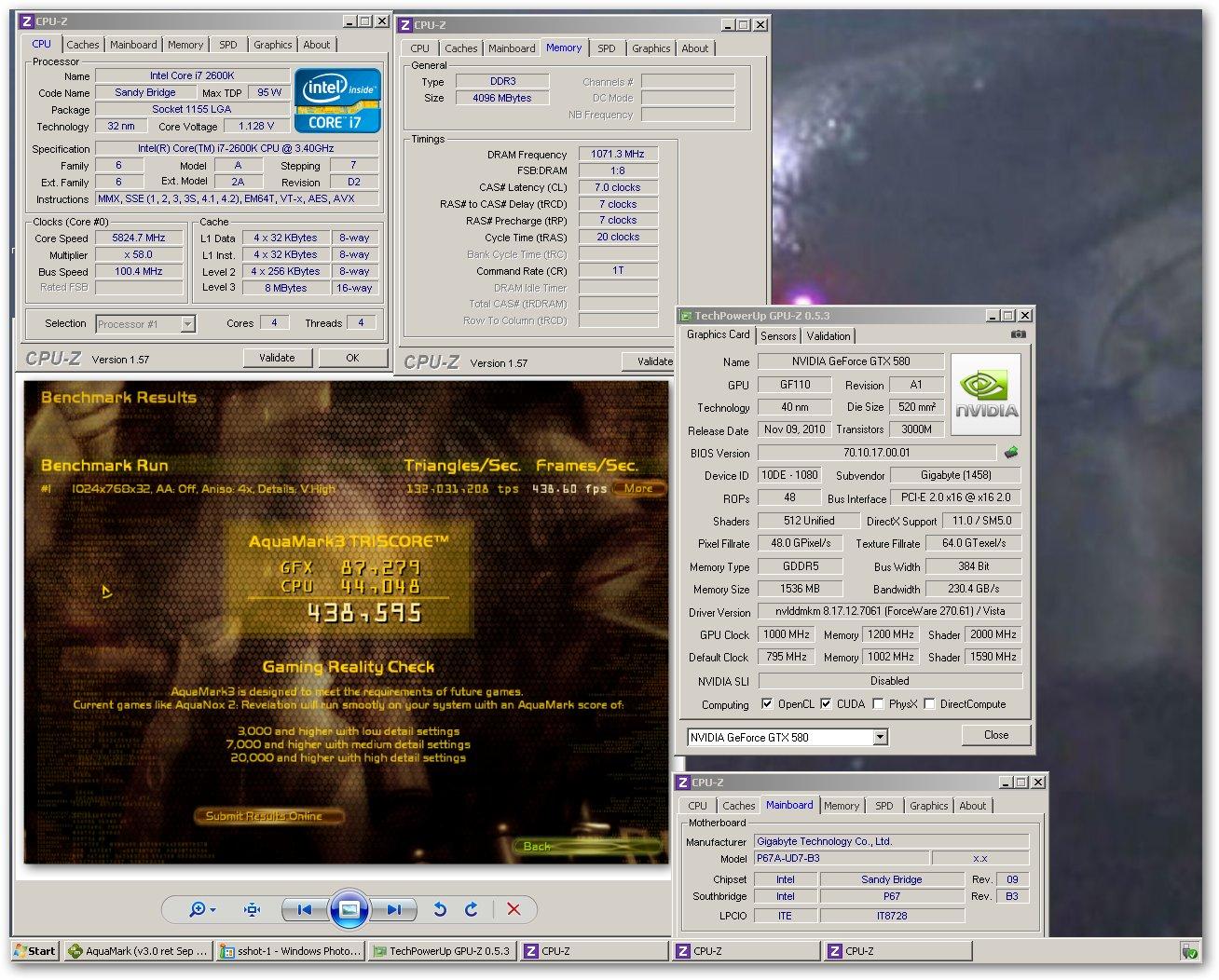Open CPU tab in Mainboard window

pyautogui.click(x=697, y=806)
